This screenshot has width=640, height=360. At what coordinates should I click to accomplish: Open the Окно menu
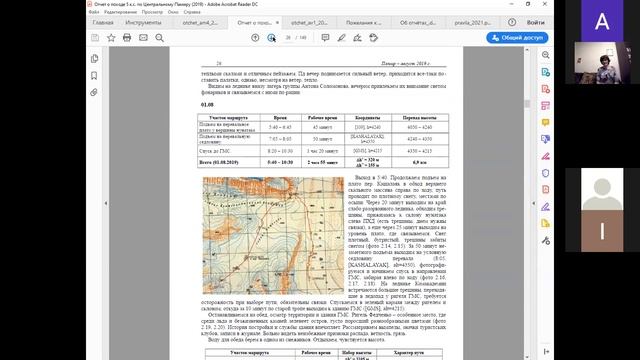pos(173,12)
